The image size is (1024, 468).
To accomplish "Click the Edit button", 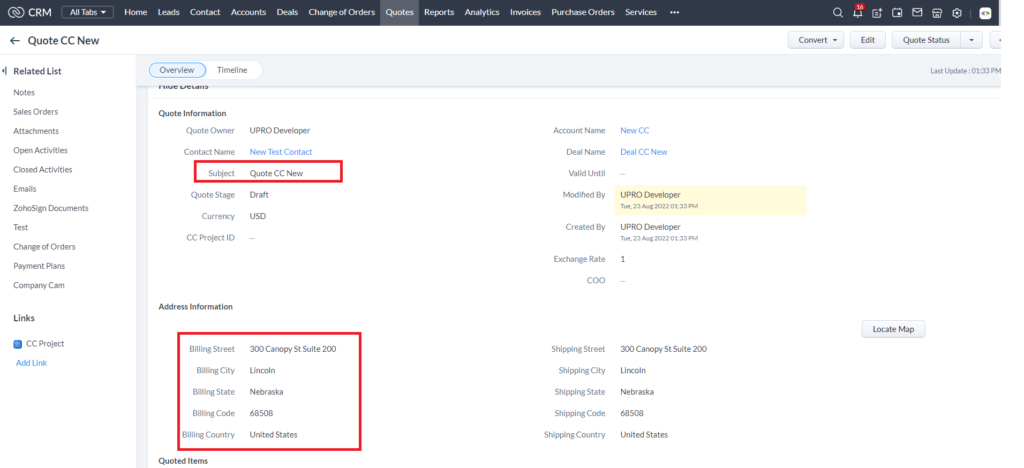I will pos(867,40).
